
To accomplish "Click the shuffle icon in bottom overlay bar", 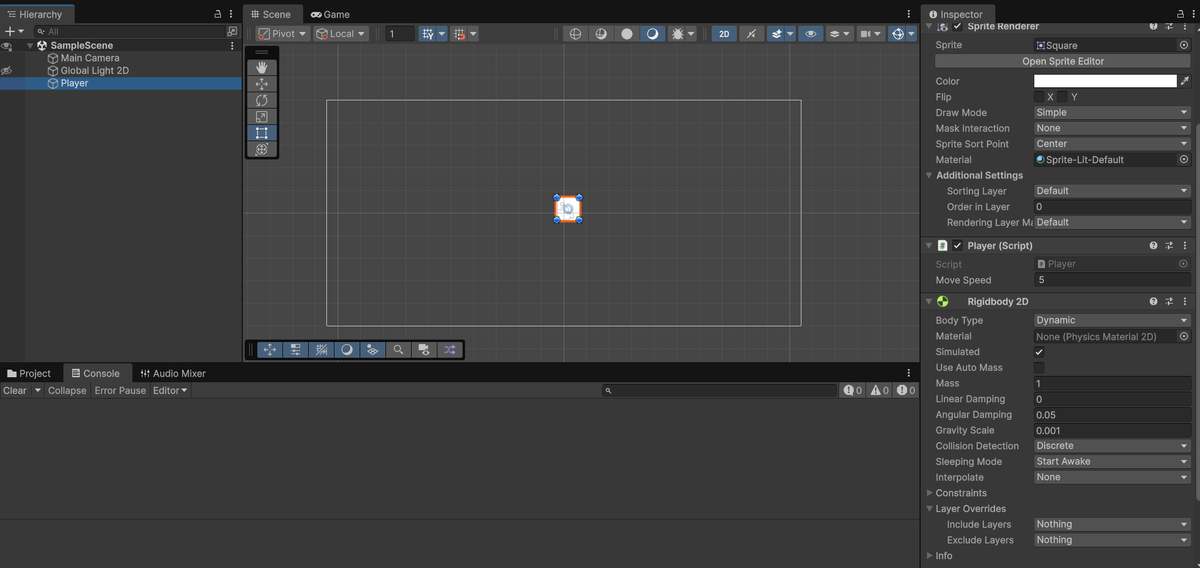I will pyautogui.click(x=450, y=350).
